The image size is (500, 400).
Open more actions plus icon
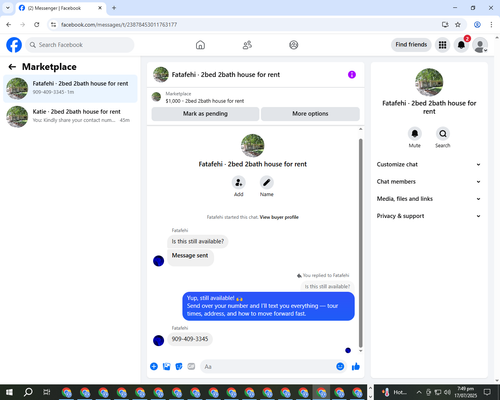[154, 367]
